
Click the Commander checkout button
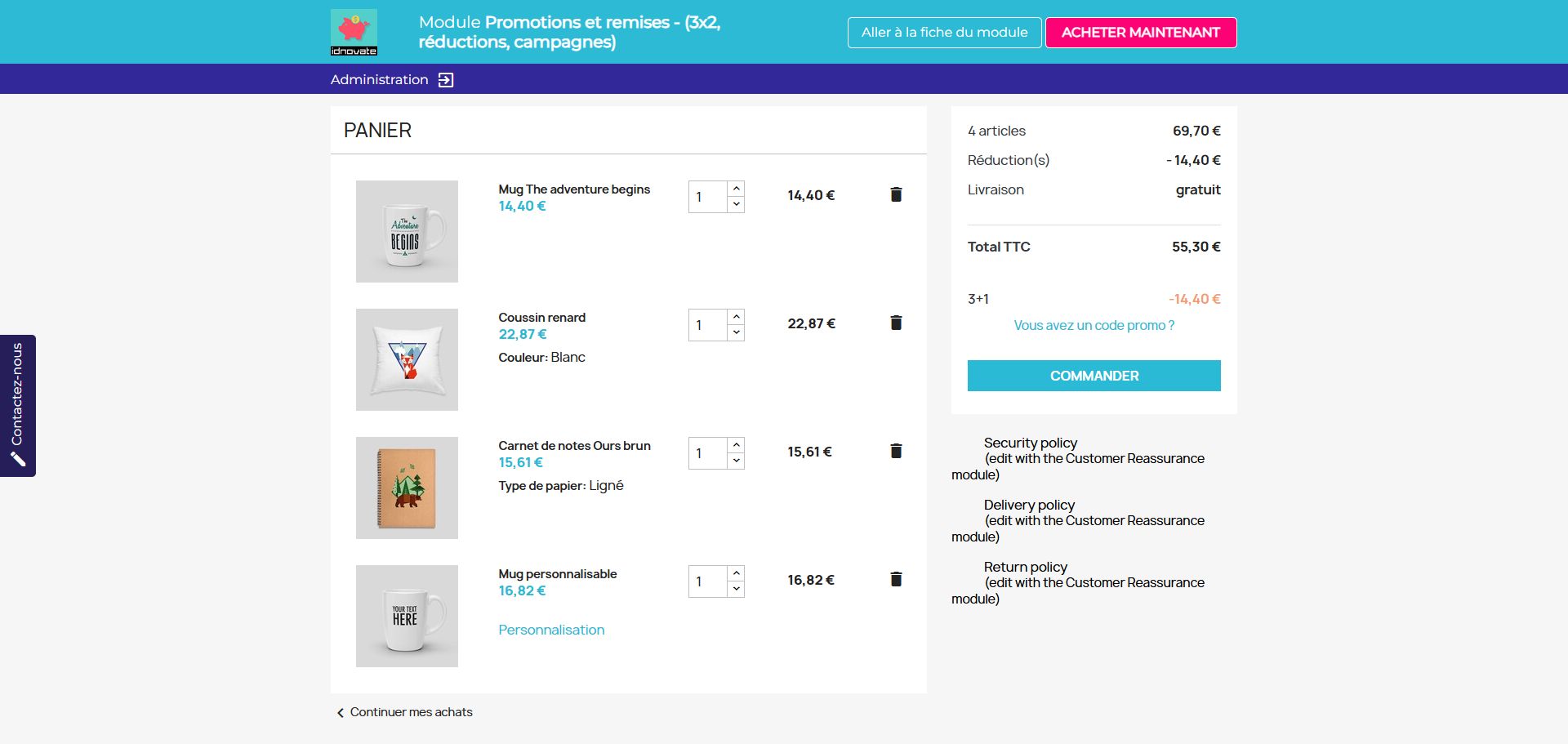click(x=1094, y=376)
